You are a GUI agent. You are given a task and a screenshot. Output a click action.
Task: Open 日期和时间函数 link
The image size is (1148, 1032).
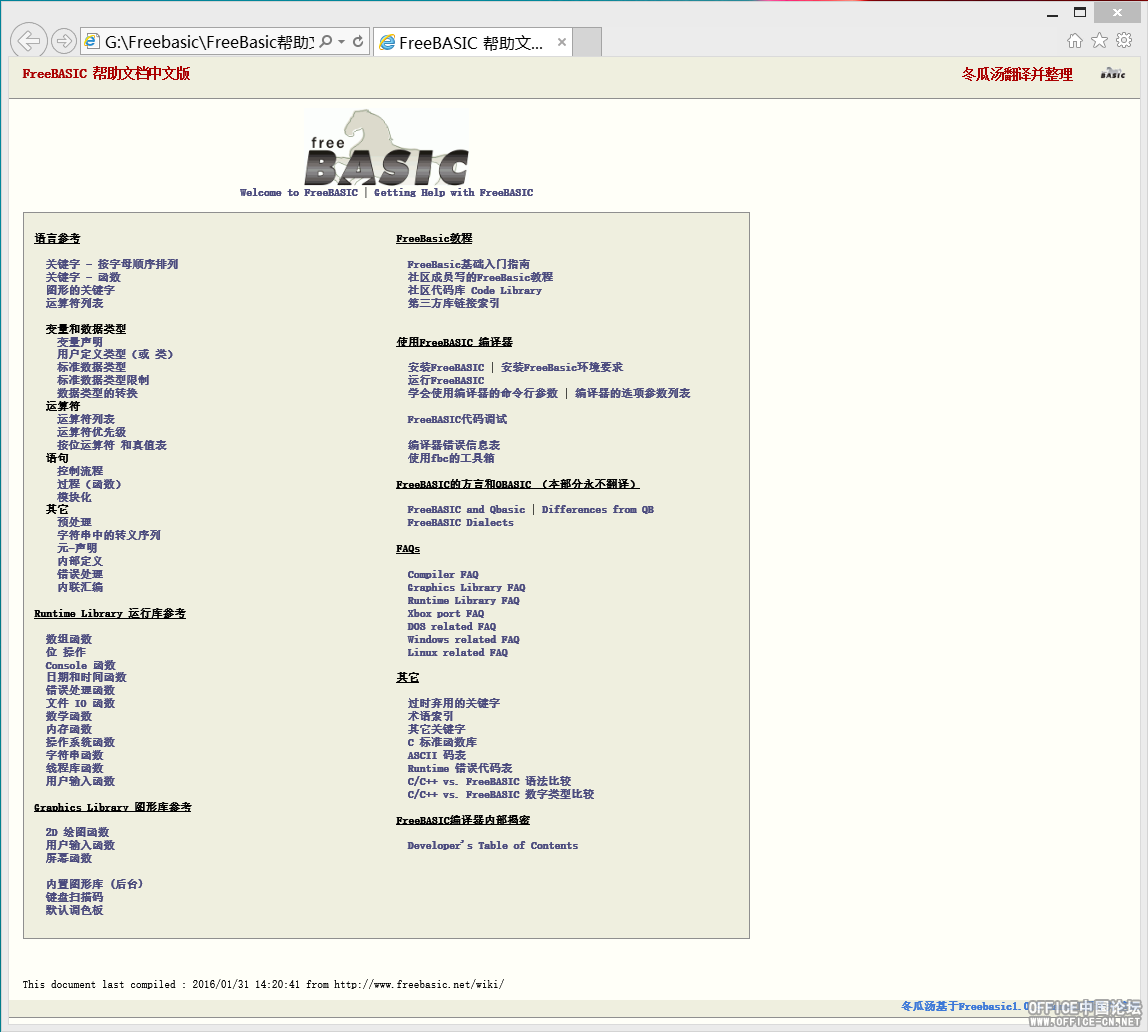[86, 677]
